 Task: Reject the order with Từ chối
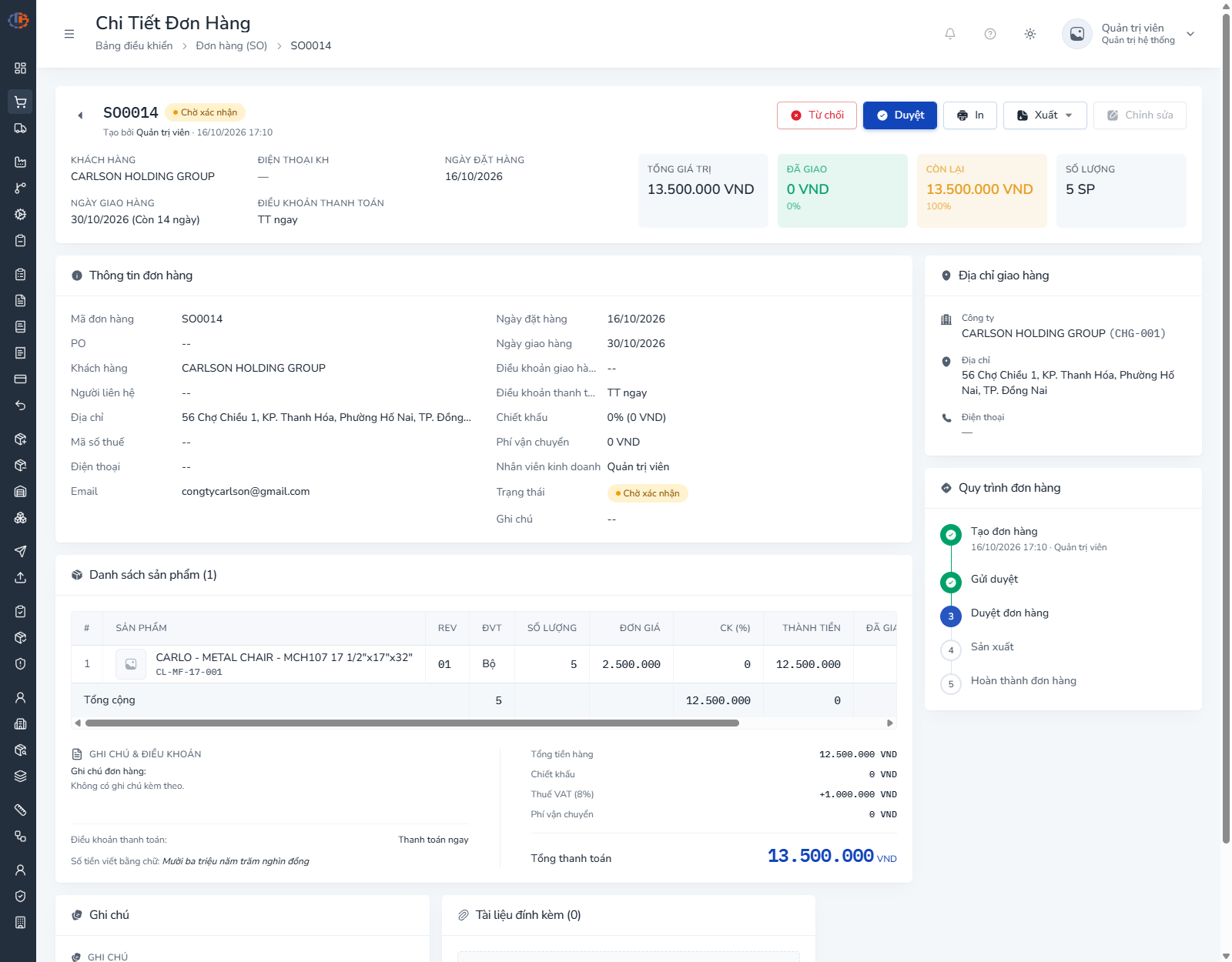(x=817, y=115)
